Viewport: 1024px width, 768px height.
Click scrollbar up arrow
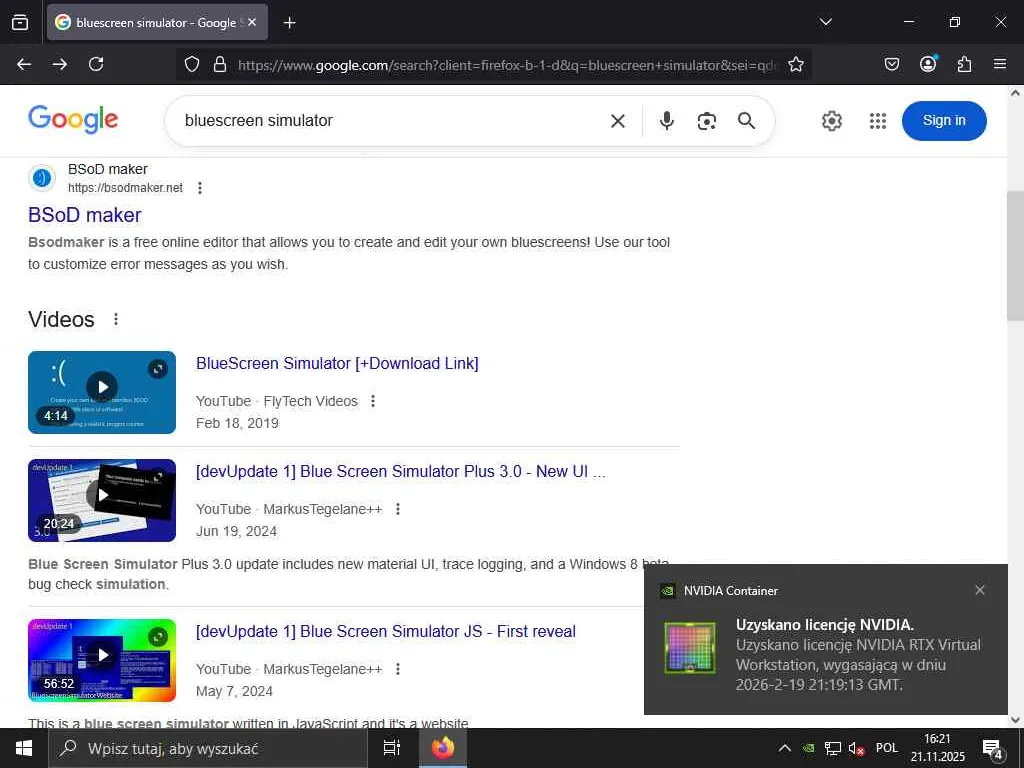1015,93
